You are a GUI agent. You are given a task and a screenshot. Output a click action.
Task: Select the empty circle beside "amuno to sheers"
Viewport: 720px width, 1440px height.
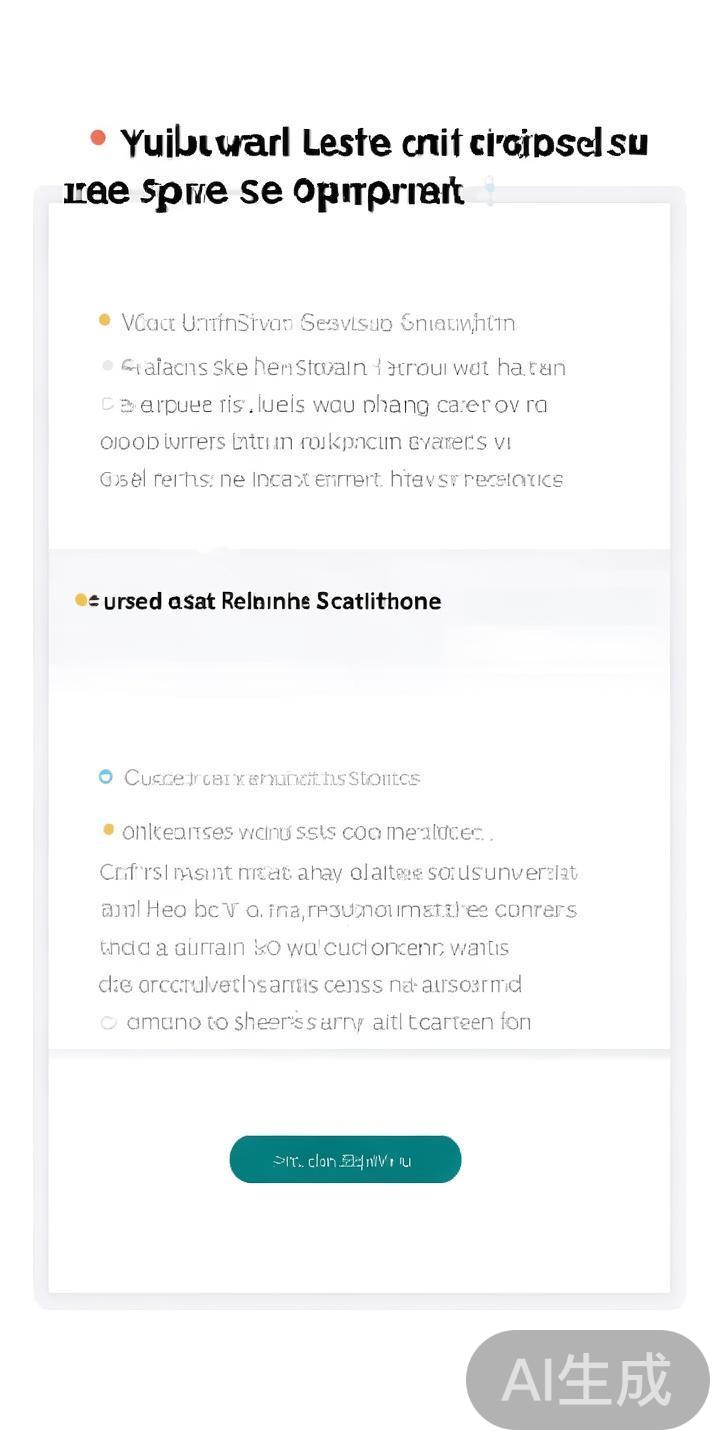pos(108,1022)
